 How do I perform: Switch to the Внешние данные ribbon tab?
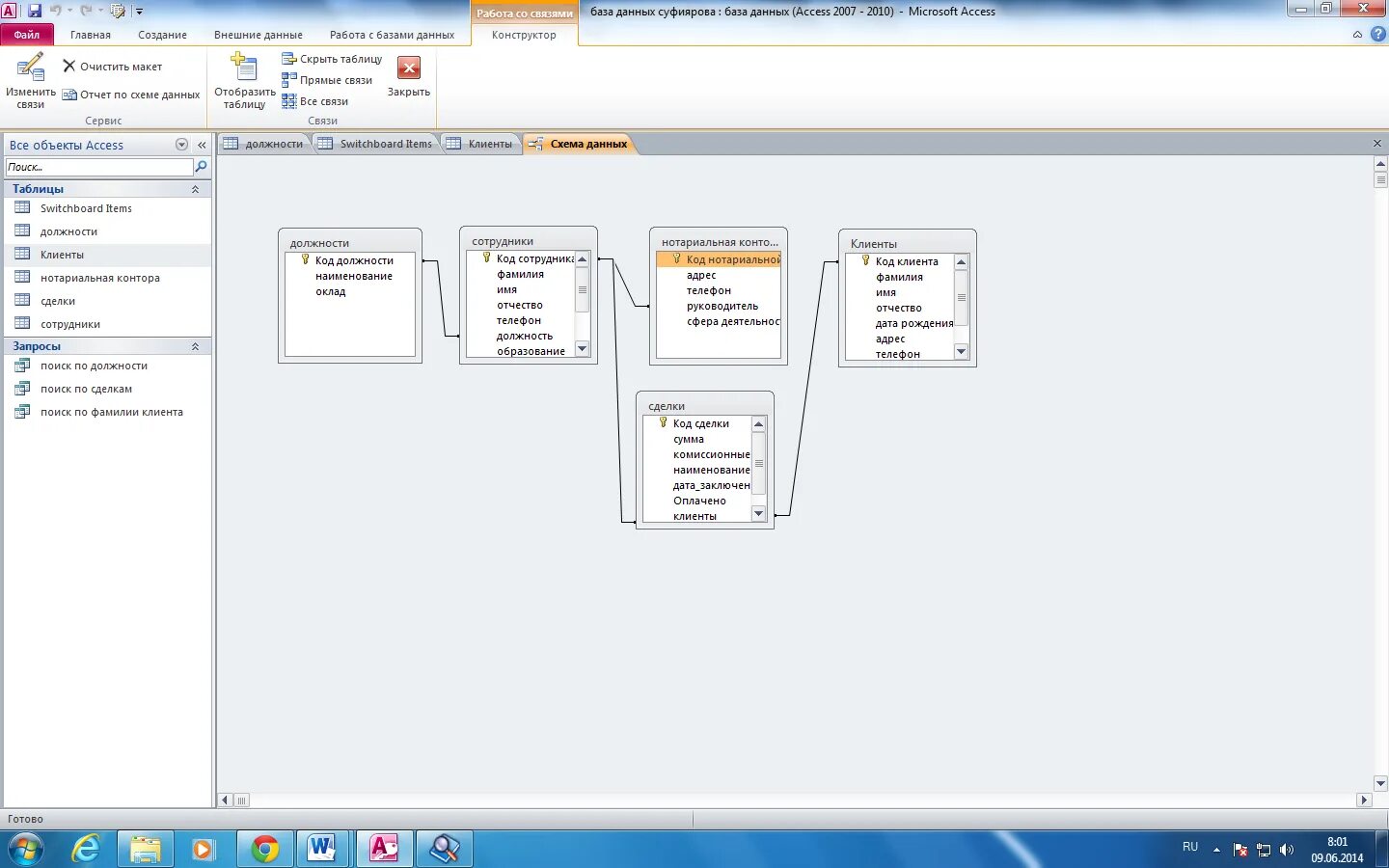point(259,35)
